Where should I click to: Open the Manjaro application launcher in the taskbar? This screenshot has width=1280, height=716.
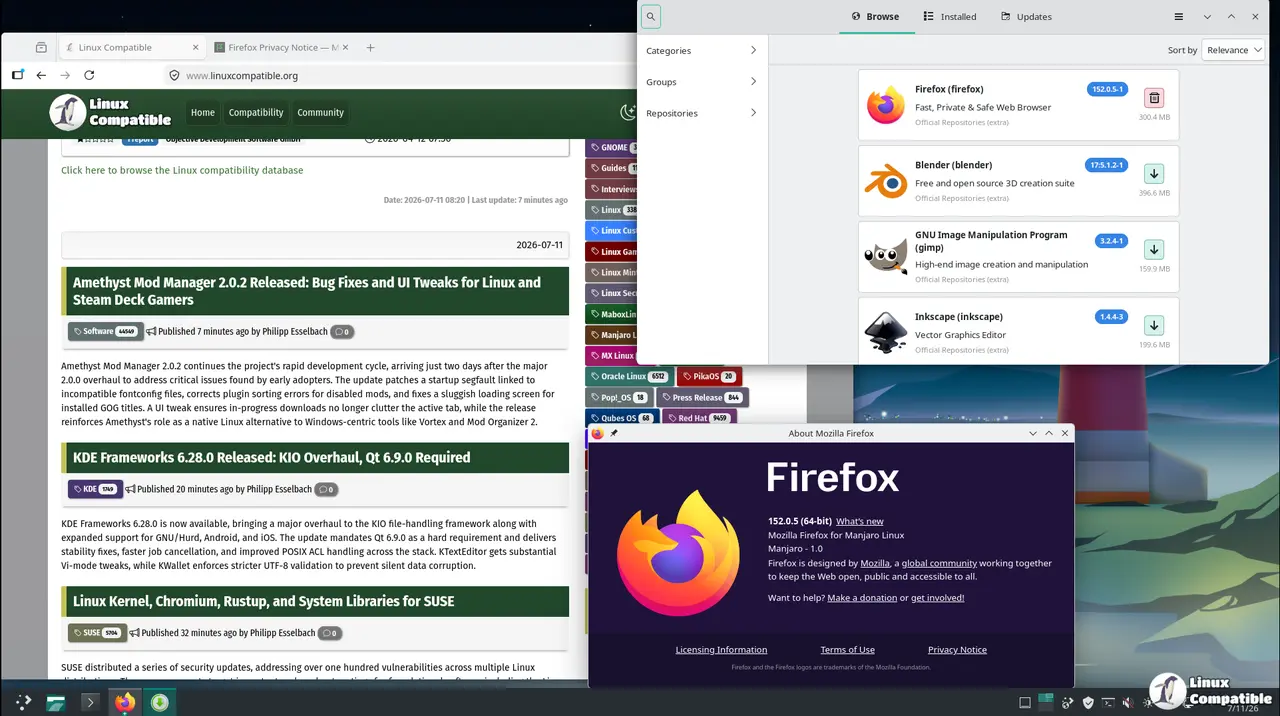23,702
